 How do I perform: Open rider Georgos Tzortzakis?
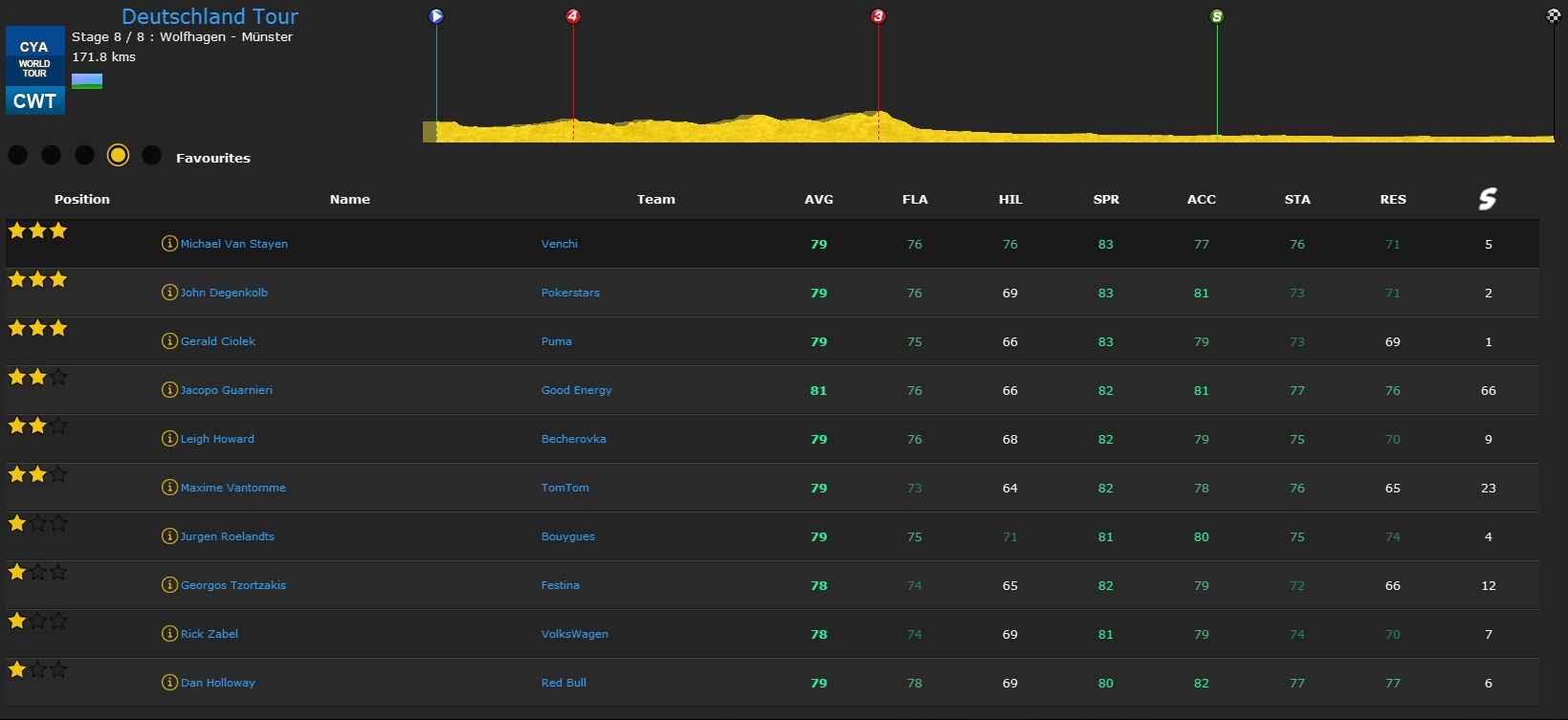(233, 585)
